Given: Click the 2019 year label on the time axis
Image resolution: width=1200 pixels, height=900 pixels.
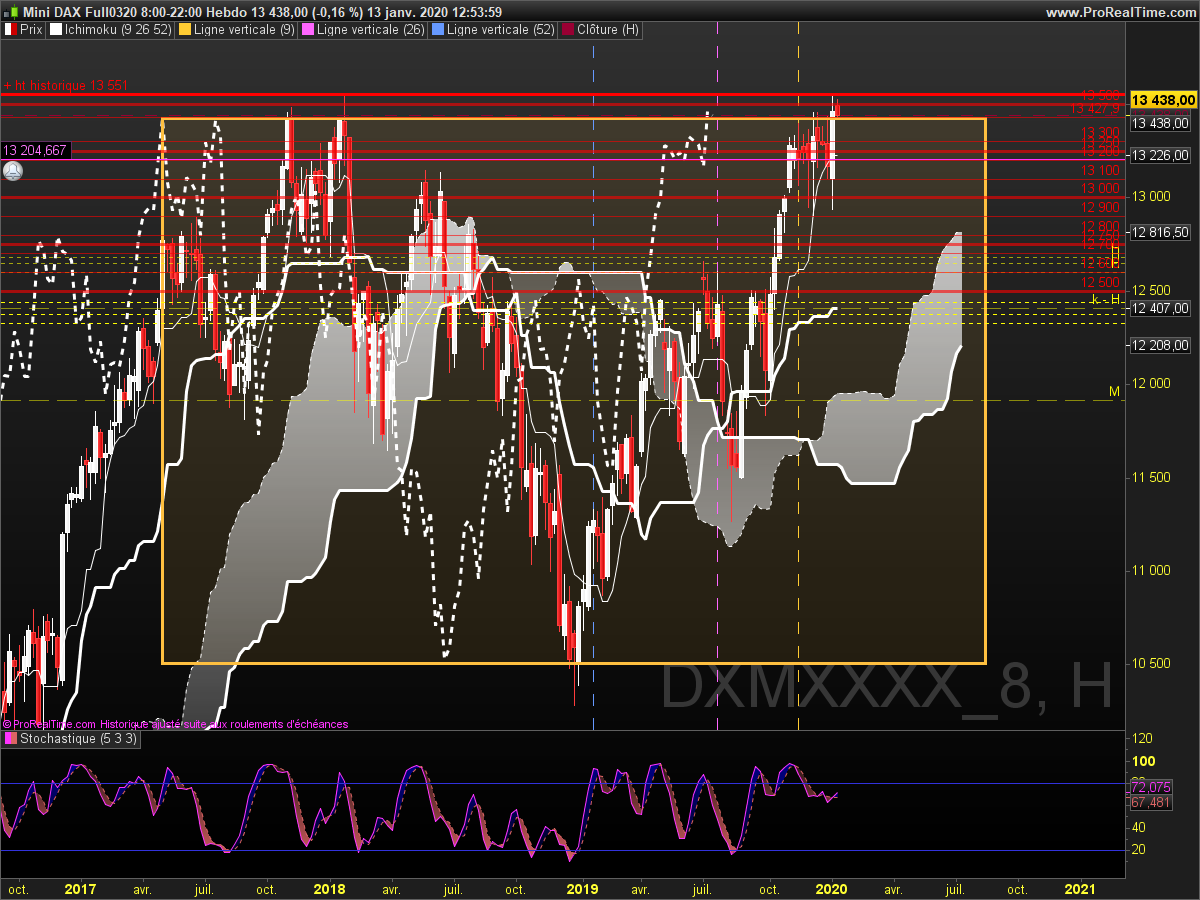Looking at the screenshot, I should pyautogui.click(x=582, y=888).
